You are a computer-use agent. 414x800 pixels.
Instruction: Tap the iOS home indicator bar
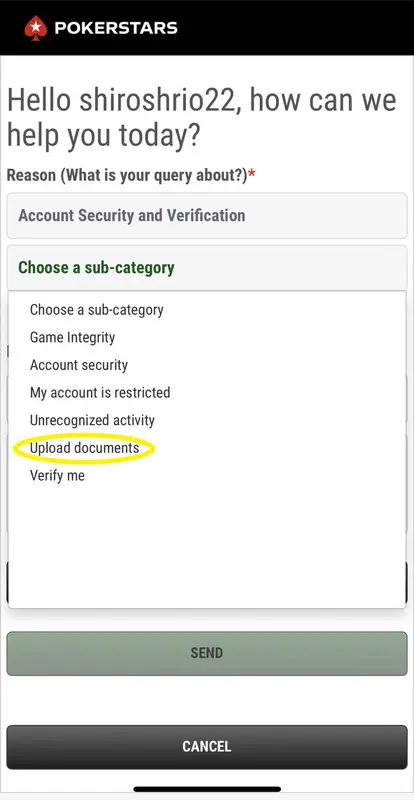[207, 789]
